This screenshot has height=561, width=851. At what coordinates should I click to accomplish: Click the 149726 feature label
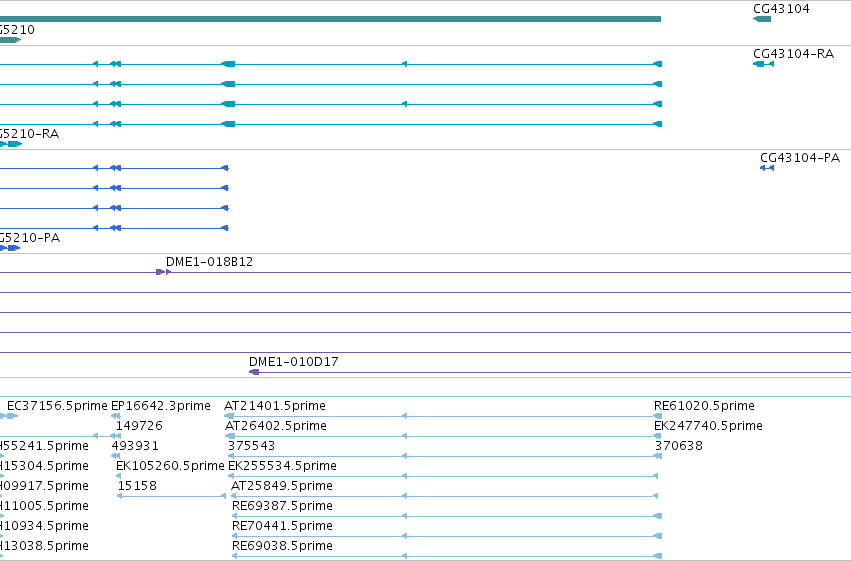click(139, 426)
